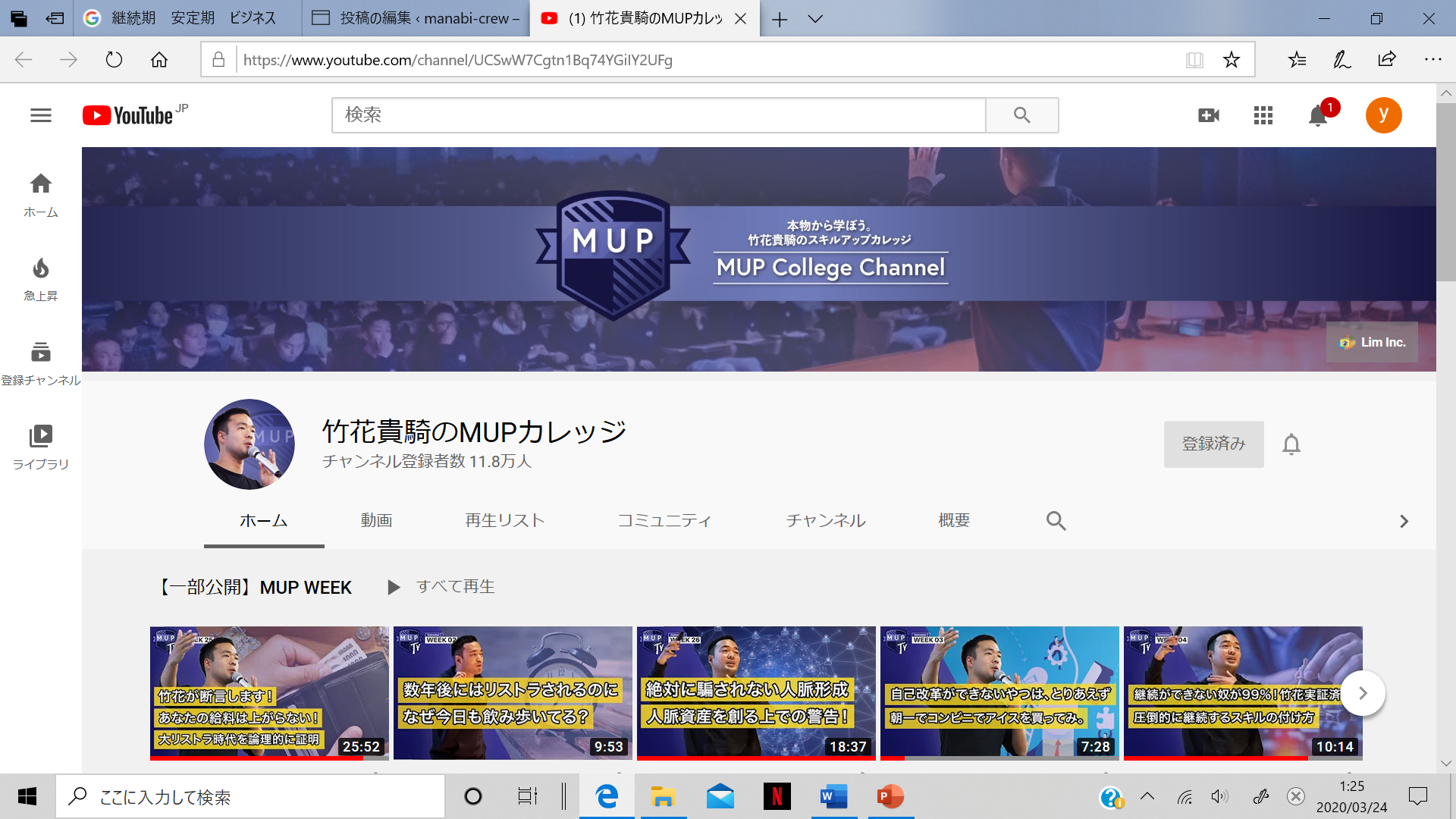Viewport: 1456px width, 819px height.
Task: Click the Windows taskbar search box
Action: click(250, 796)
